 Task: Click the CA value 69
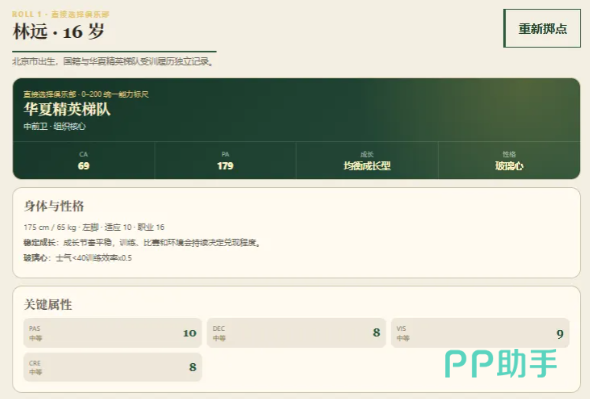[x=84, y=166]
